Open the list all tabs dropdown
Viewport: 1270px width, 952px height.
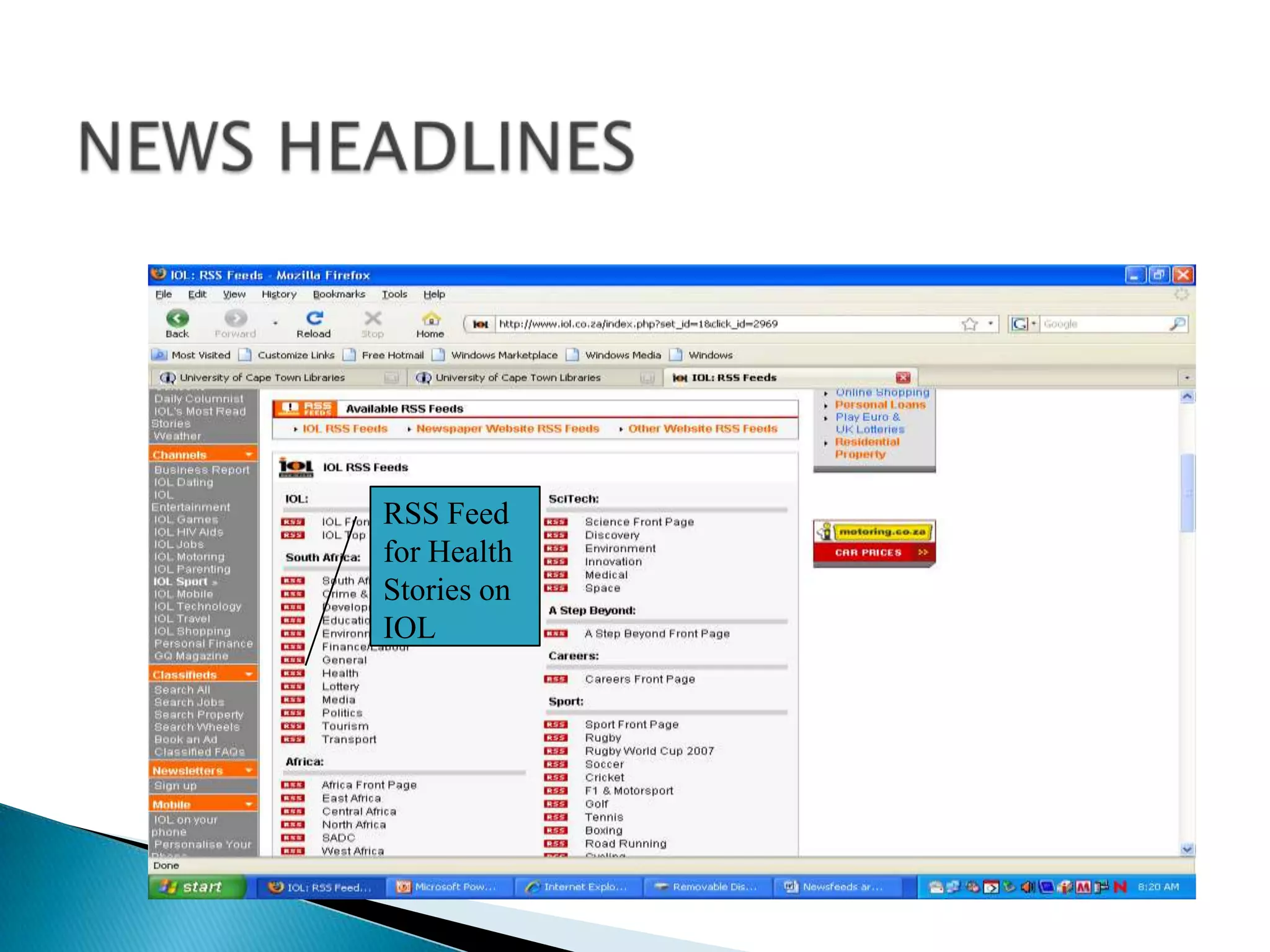(1186, 377)
